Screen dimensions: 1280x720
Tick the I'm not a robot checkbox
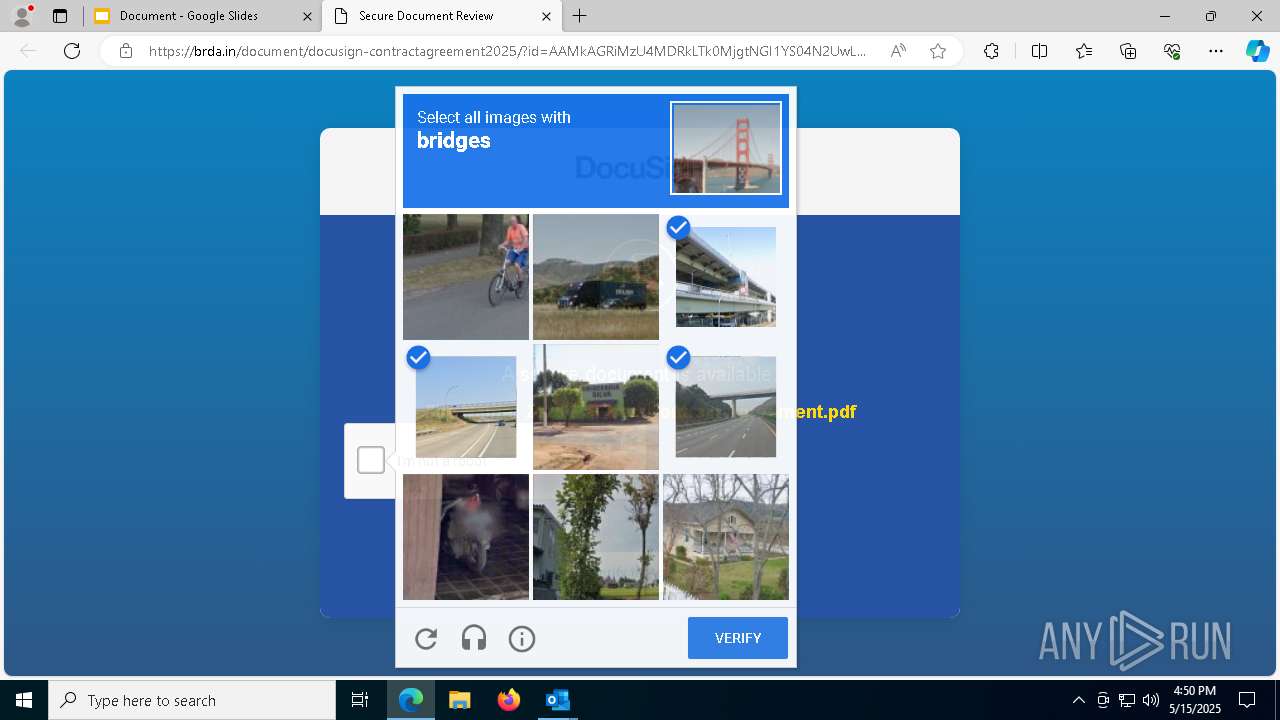pyautogui.click(x=371, y=460)
